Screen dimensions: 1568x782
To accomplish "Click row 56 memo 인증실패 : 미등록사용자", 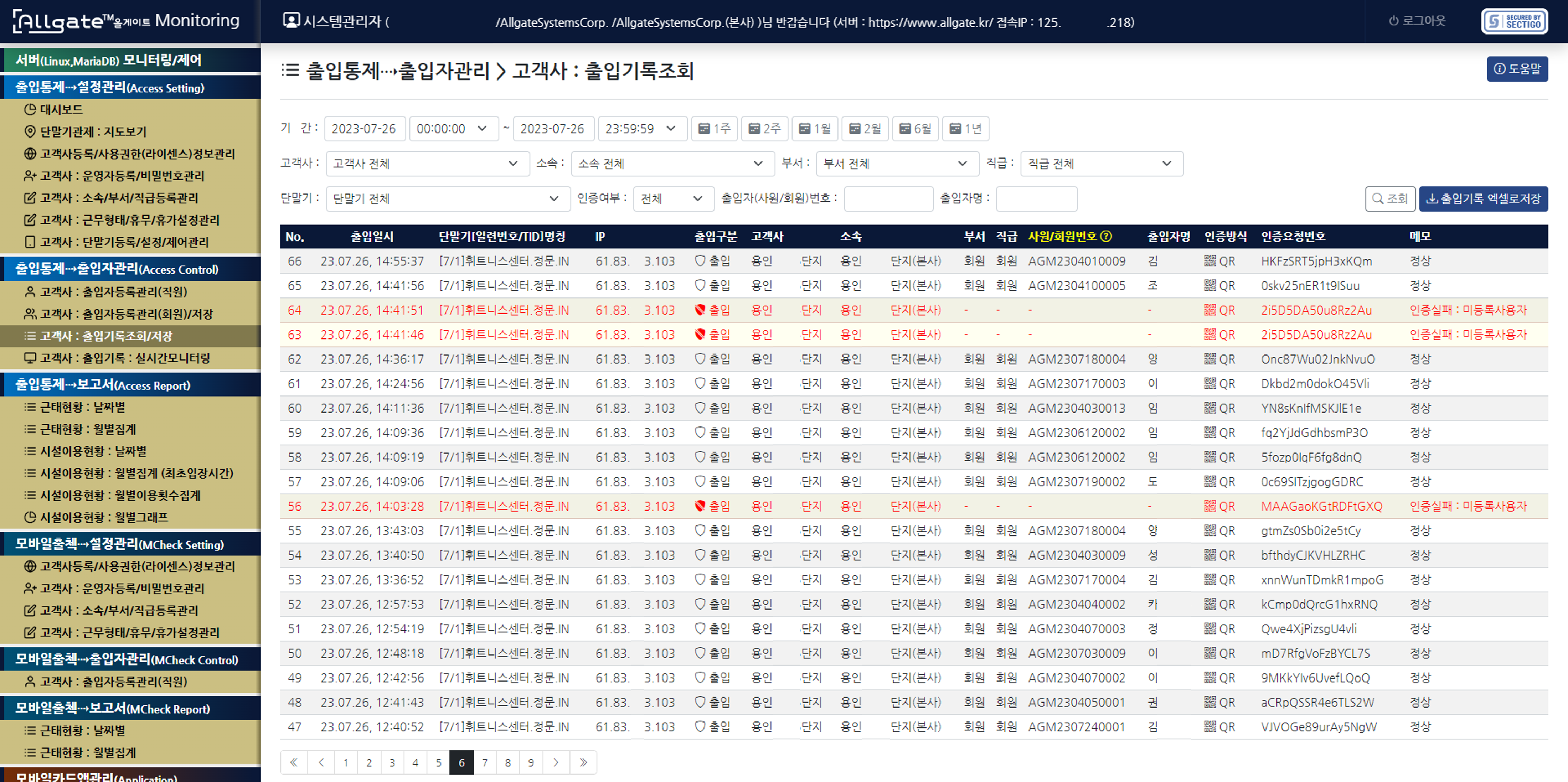I will tap(1468, 506).
